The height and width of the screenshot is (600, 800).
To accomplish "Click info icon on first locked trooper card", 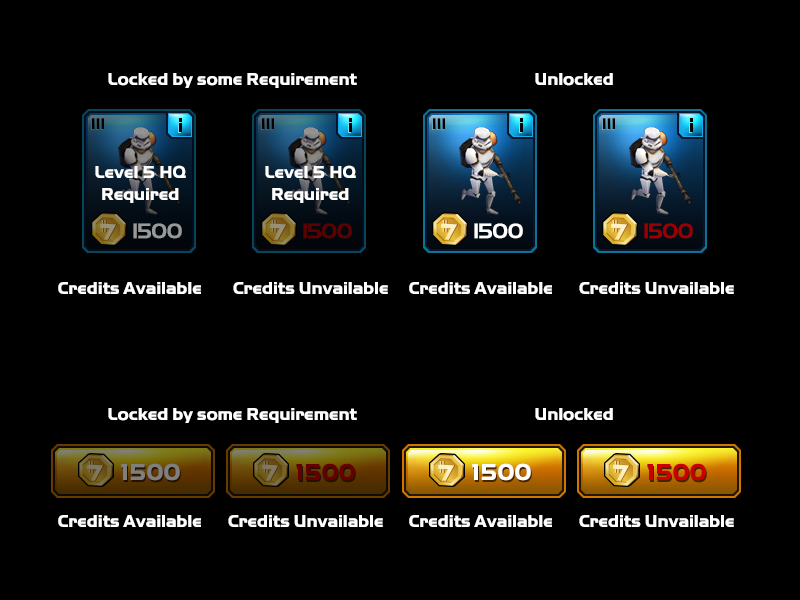I will coord(180,125).
